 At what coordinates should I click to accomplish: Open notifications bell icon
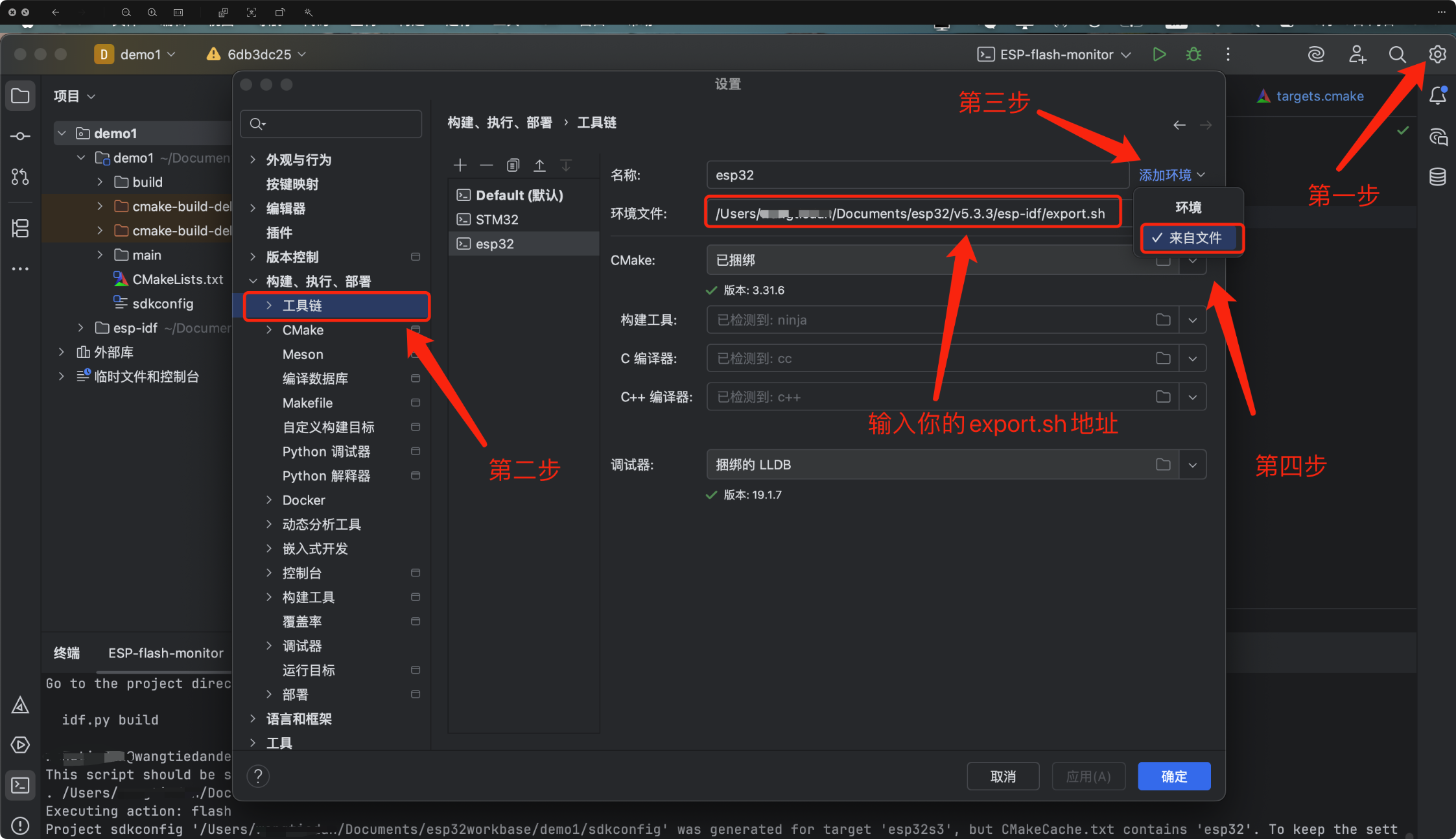(1437, 96)
